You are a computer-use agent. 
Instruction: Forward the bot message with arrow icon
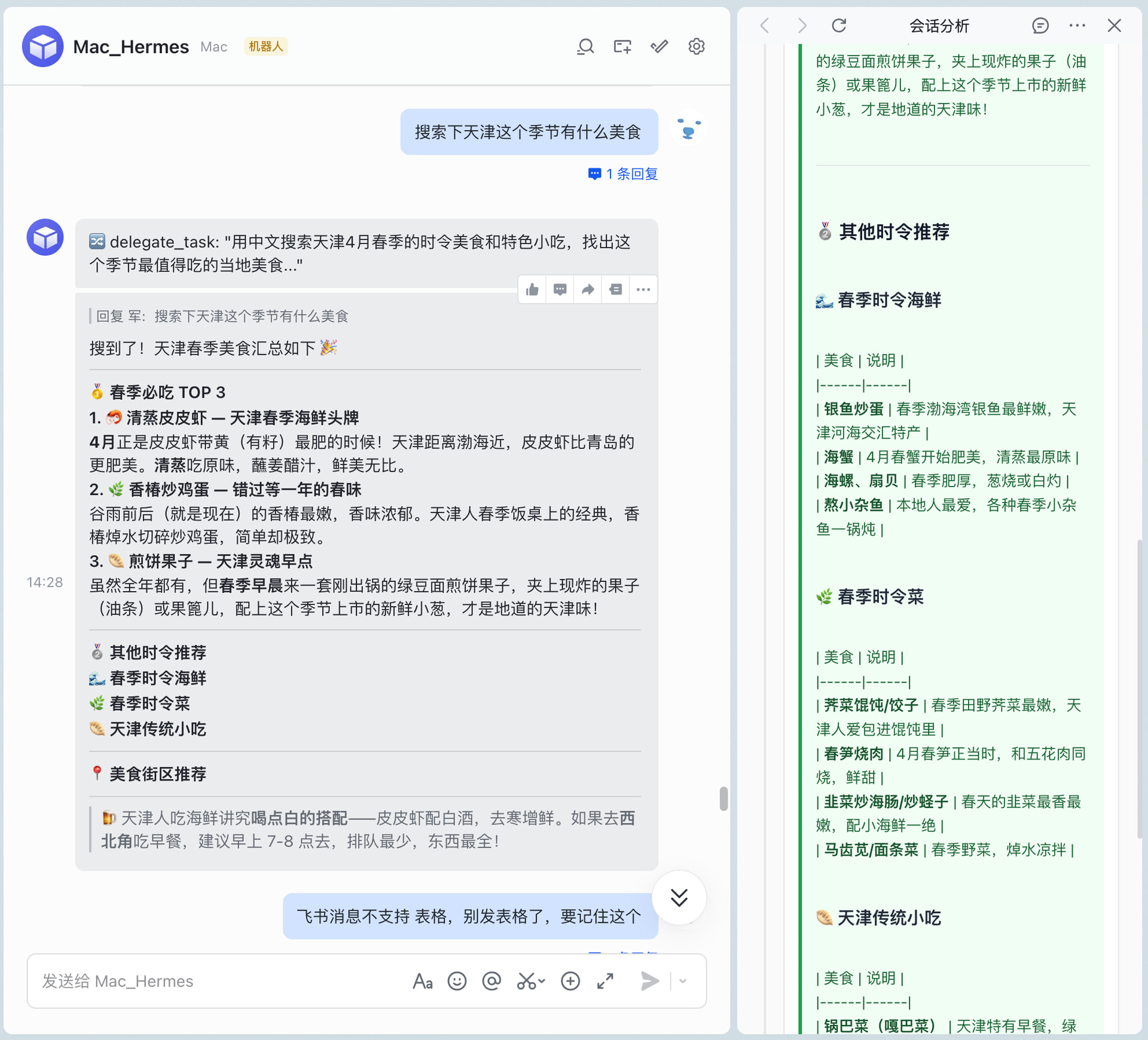tap(588, 290)
